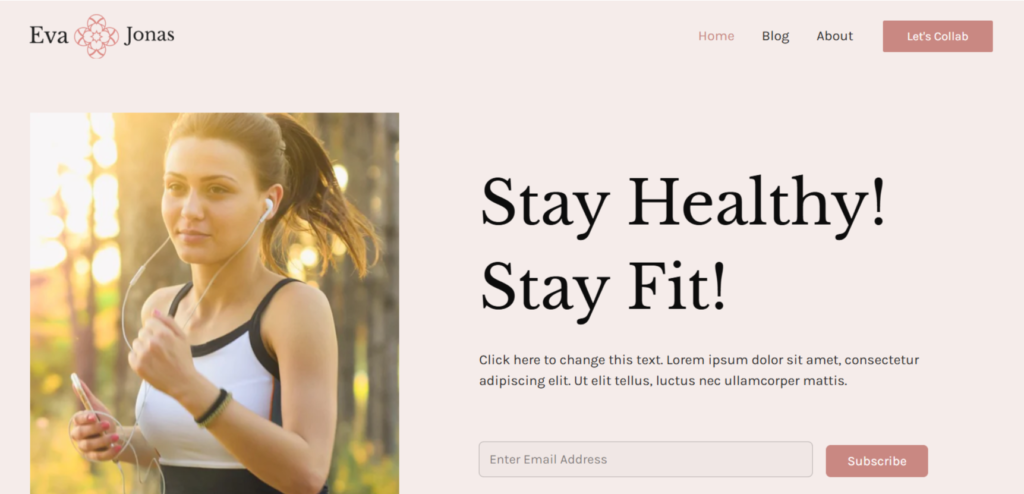
Task: Open the Home menu item
Action: [x=716, y=36]
